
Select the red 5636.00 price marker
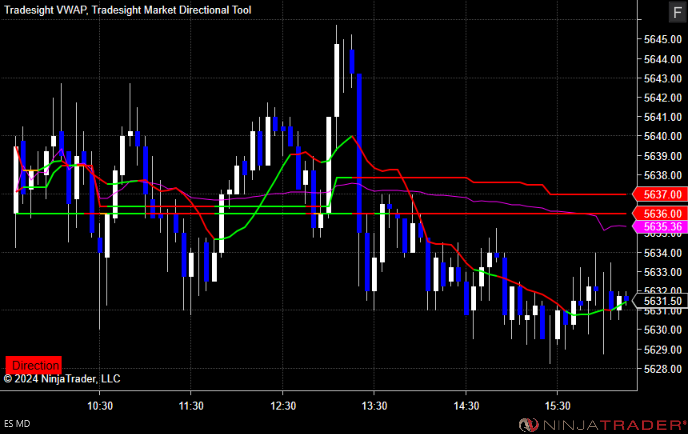pyautogui.click(x=659, y=214)
